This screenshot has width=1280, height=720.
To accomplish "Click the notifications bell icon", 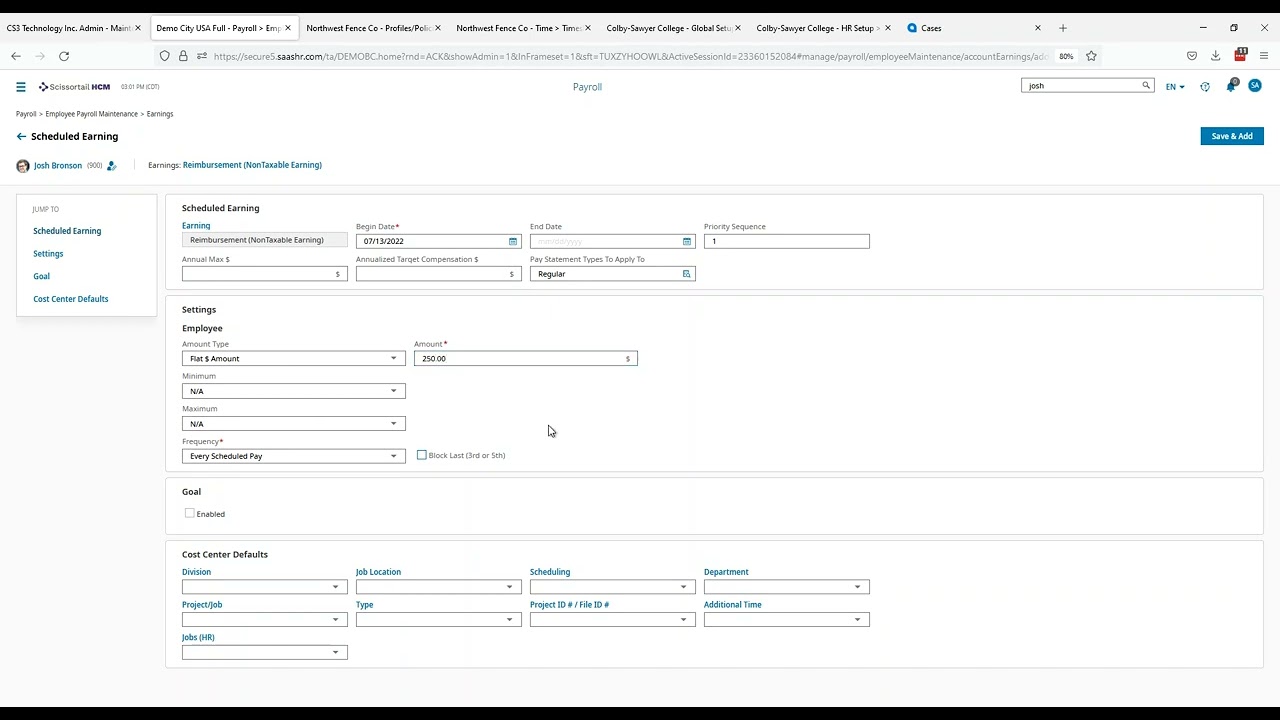I will point(1231,87).
